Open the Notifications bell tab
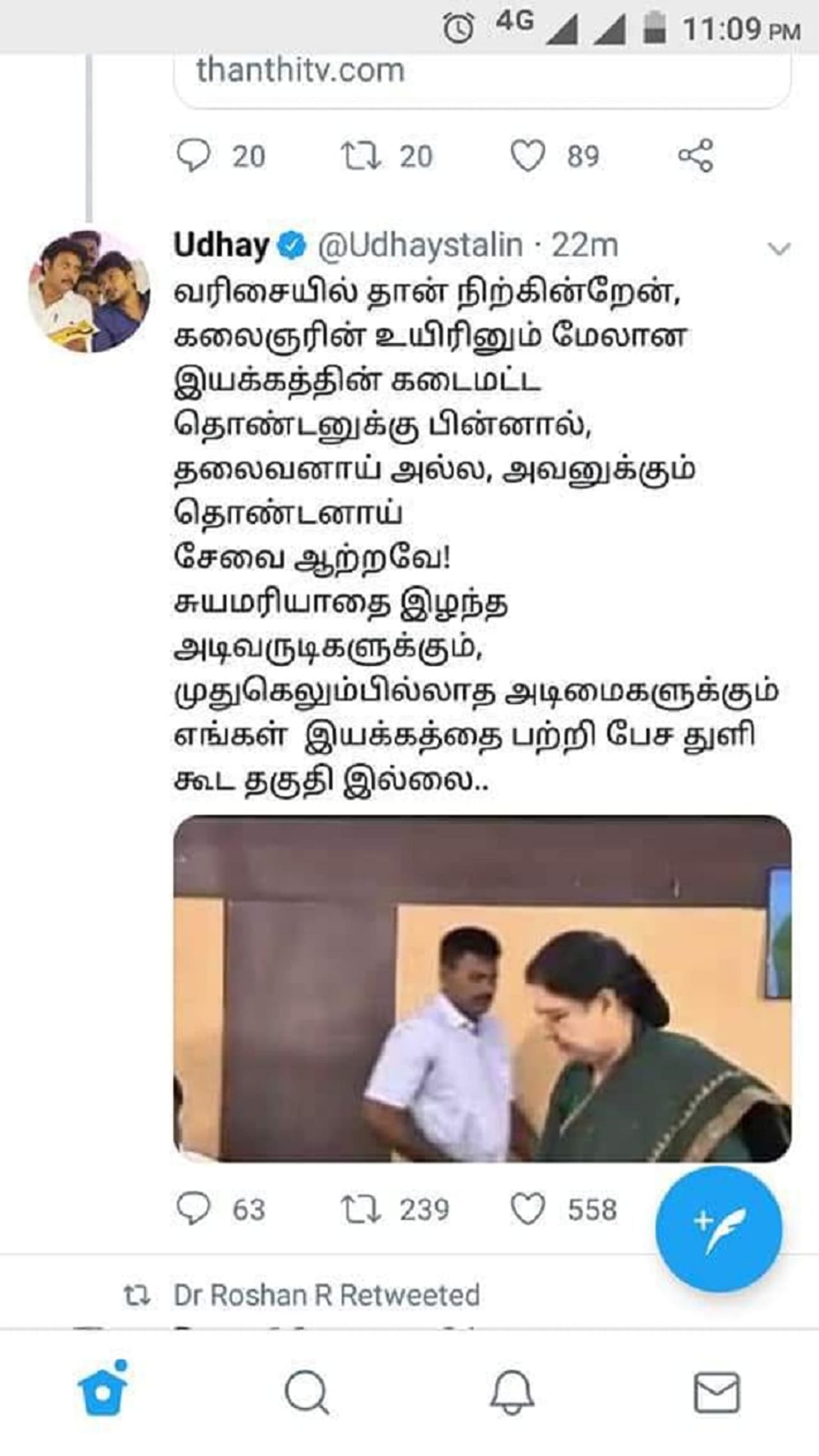The height and width of the screenshot is (1456, 819). click(x=513, y=1393)
